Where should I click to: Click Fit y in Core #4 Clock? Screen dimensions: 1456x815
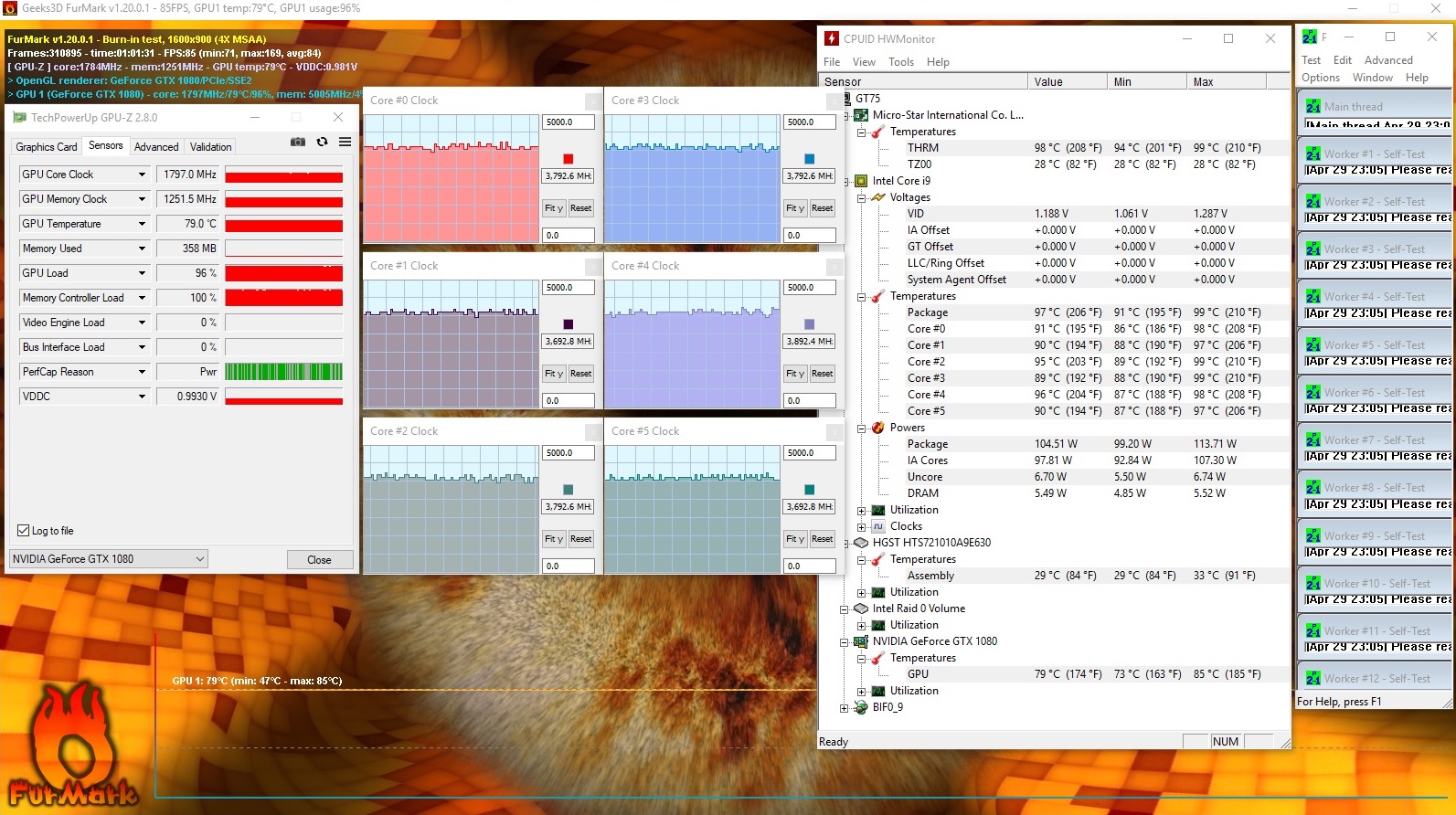tap(795, 374)
